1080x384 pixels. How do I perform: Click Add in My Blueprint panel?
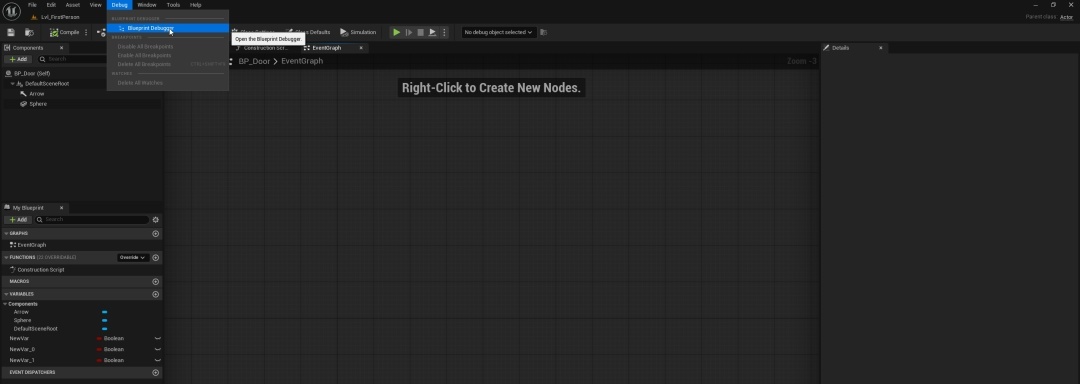click(18, 220)
